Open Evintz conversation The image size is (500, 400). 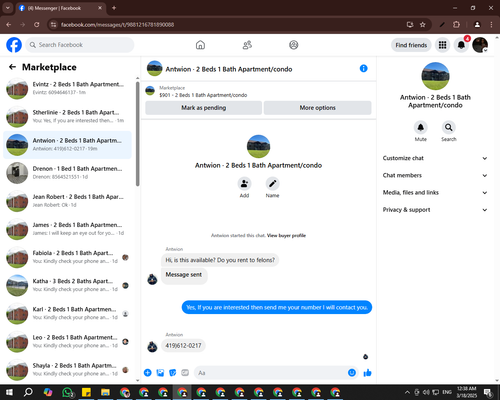pos(67,89)
